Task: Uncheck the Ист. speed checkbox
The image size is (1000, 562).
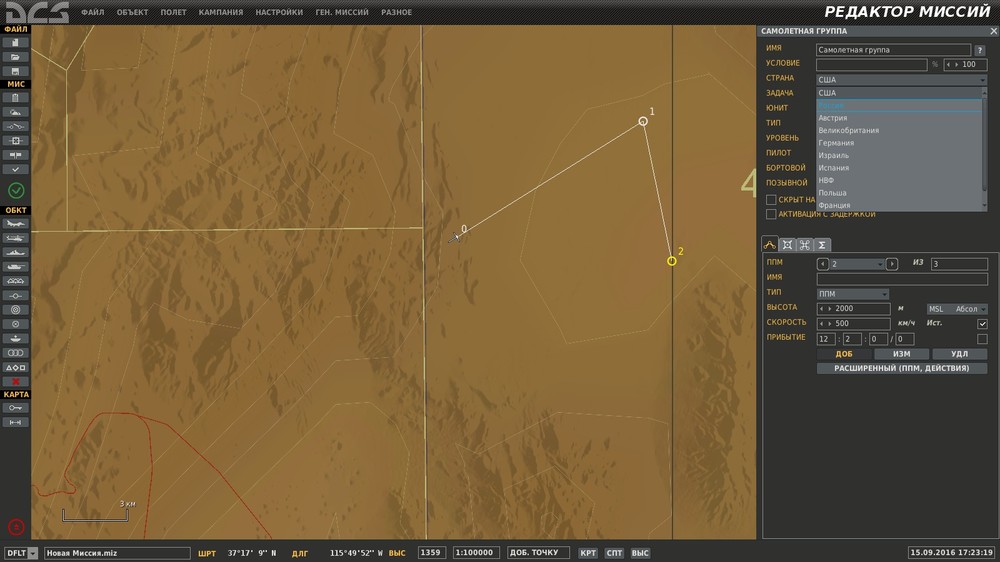Action: pyautogui.click(x=982, y=323)
